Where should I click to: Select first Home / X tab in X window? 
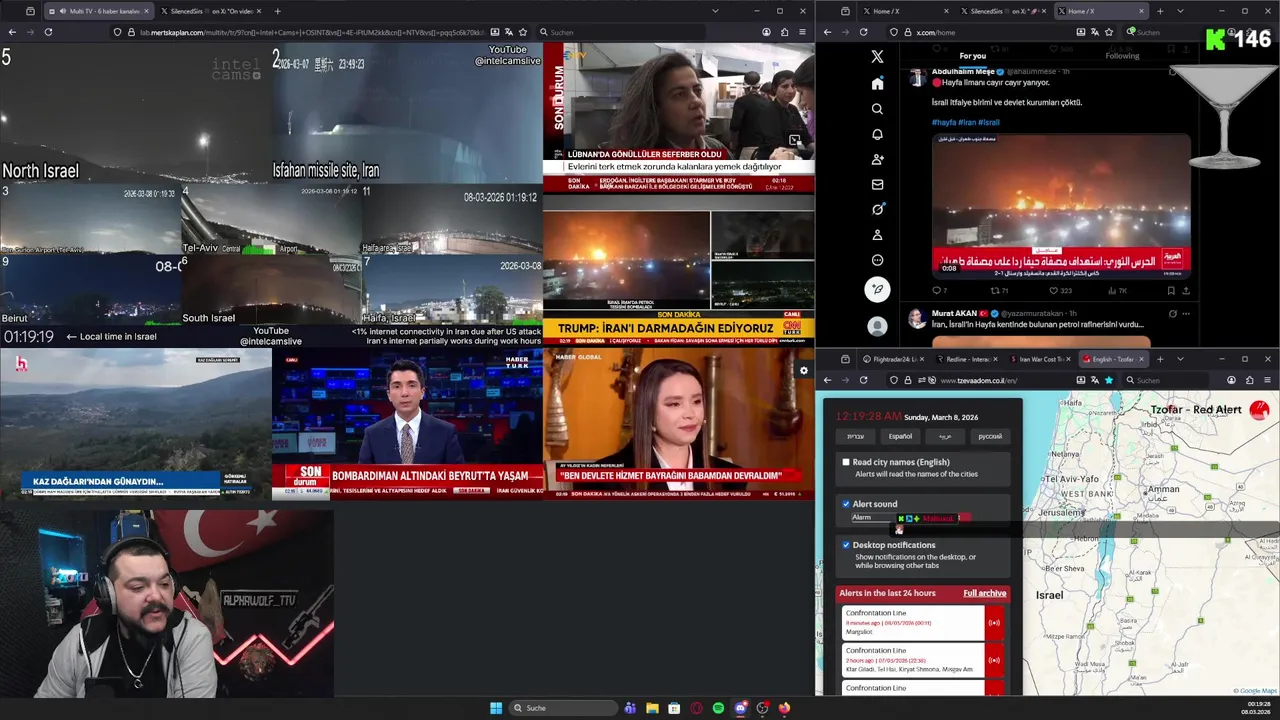click(905, 11)
